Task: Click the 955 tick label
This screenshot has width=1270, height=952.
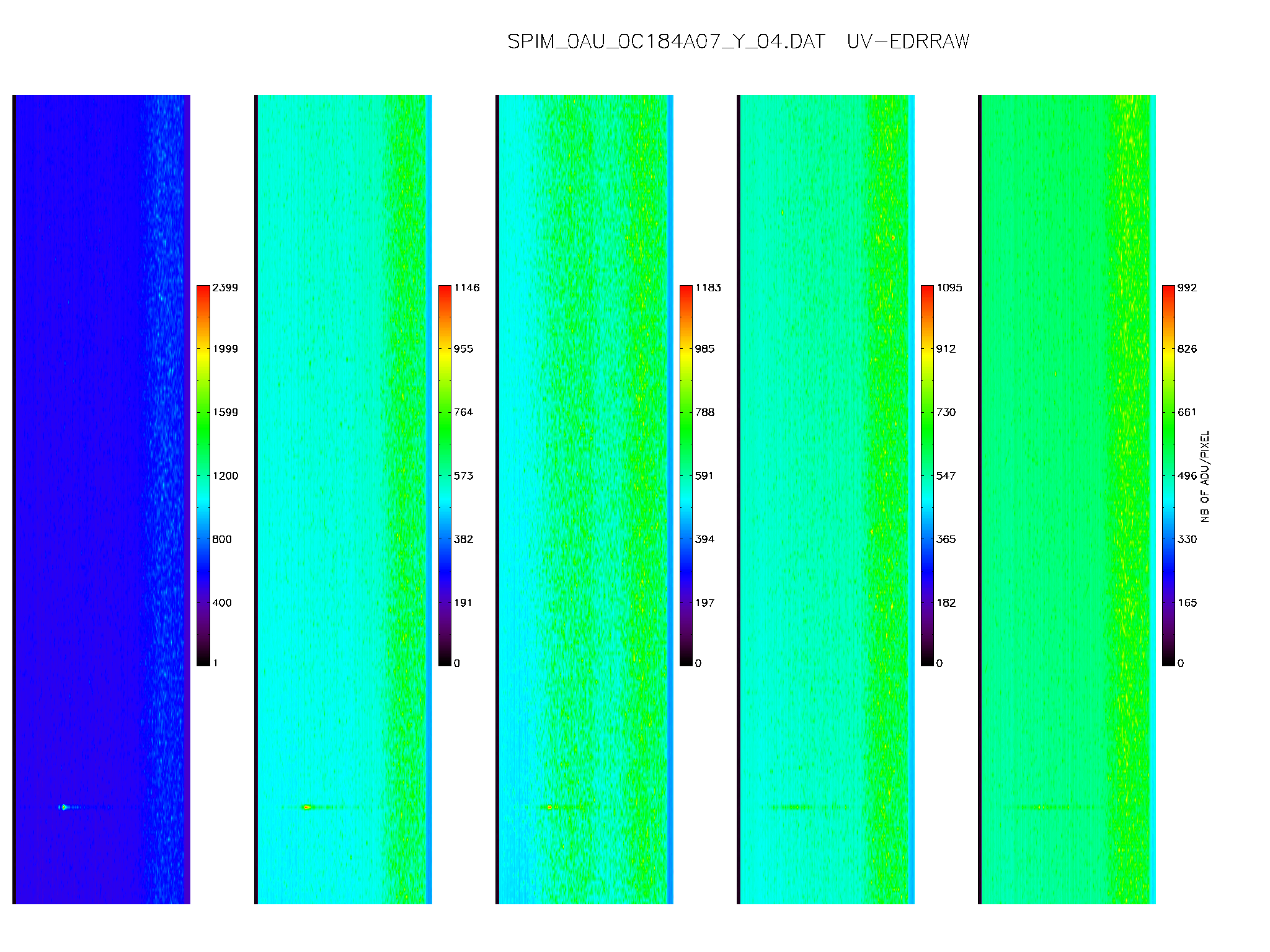Action: point(463,349)
